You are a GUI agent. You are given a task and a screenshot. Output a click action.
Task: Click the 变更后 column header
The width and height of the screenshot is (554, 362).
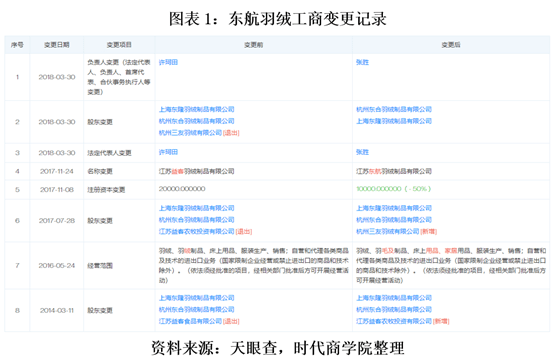pos(451,45)
